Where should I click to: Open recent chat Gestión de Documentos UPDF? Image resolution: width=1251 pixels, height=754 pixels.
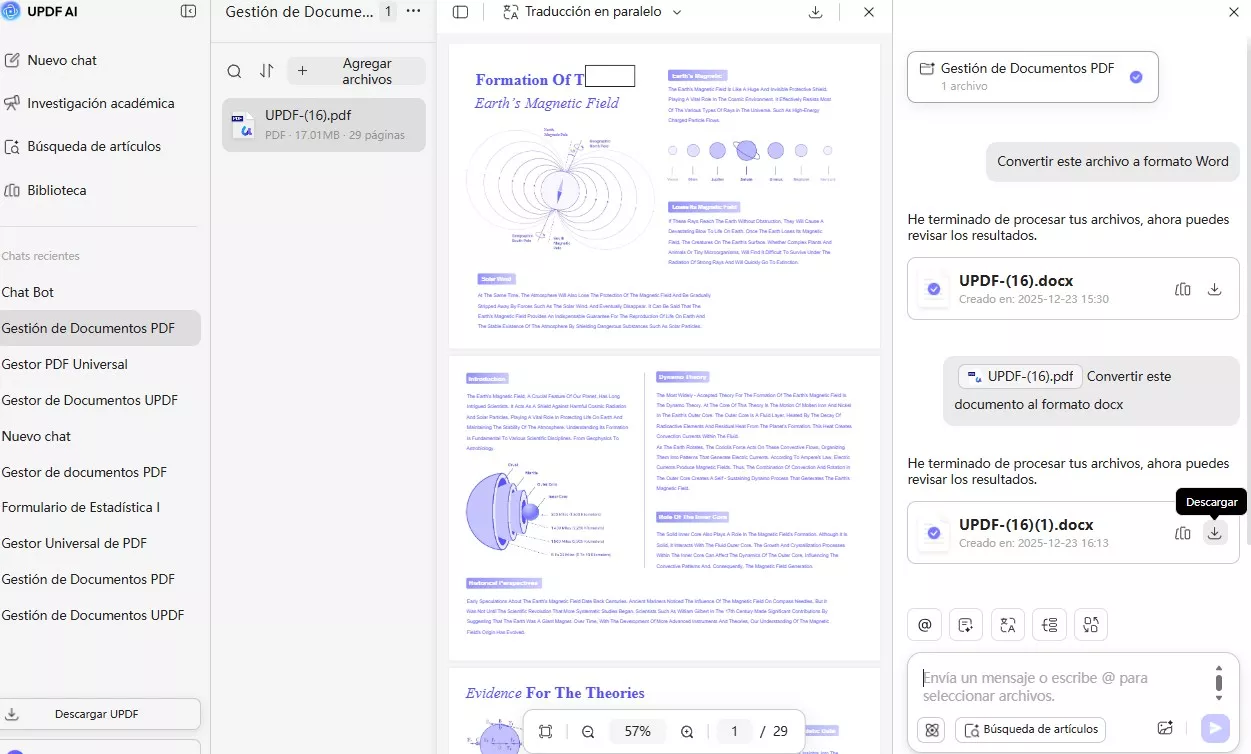click(x=93, y=615)
